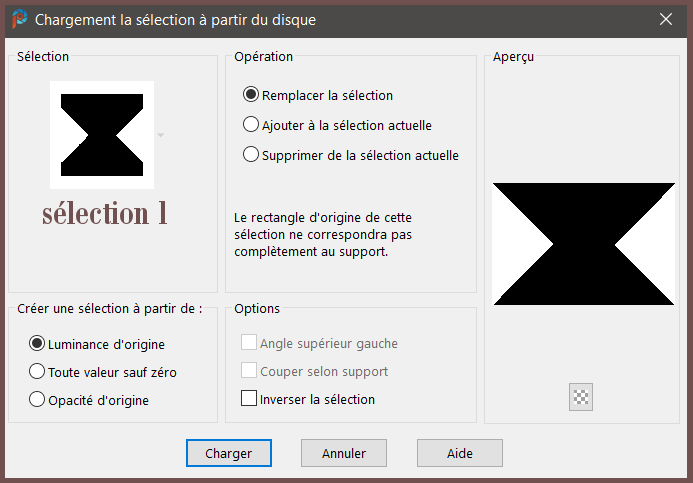This screenshot has width=693, height=483.
Task: Click the hourglass selection thumbnail
Action: [x=102, y=135]
